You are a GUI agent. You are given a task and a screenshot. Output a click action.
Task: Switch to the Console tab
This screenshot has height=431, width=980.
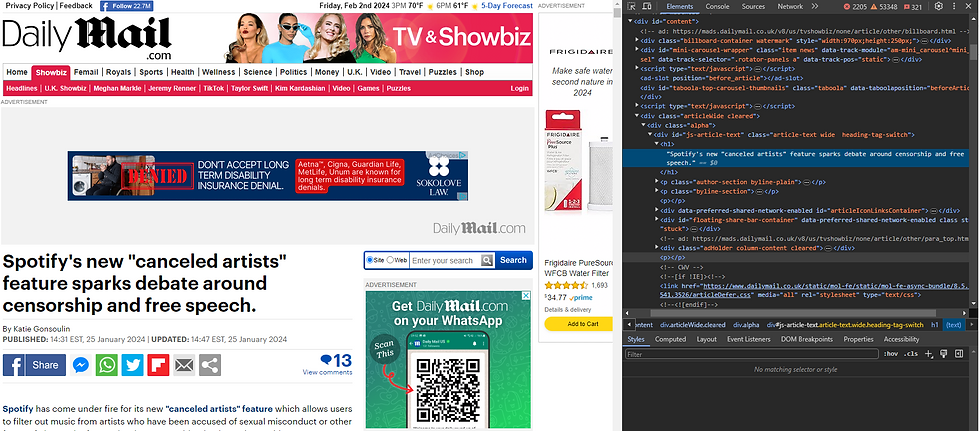717,6
